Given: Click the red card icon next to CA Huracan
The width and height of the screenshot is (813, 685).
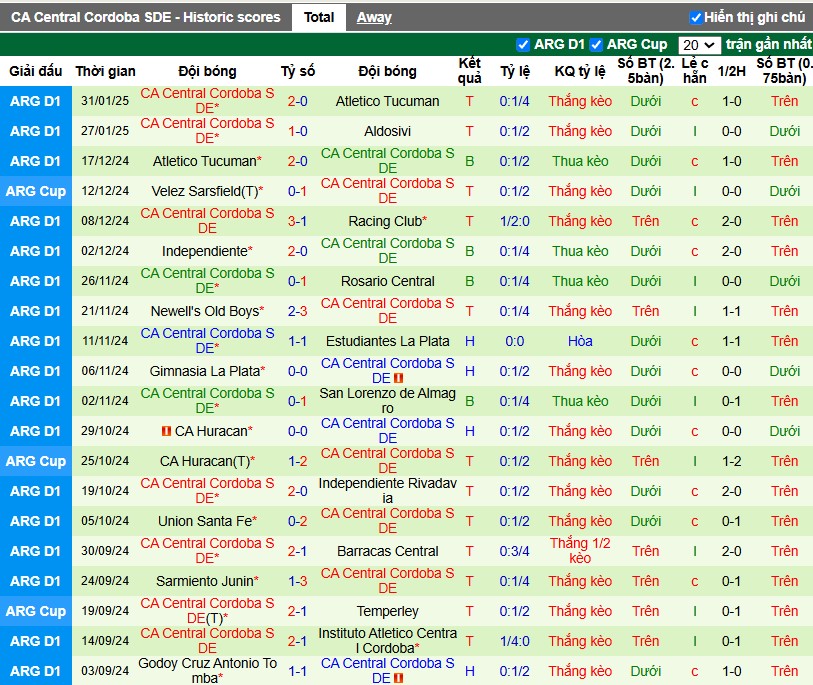Looking at the screenshot, I should [x=166, y=431].
